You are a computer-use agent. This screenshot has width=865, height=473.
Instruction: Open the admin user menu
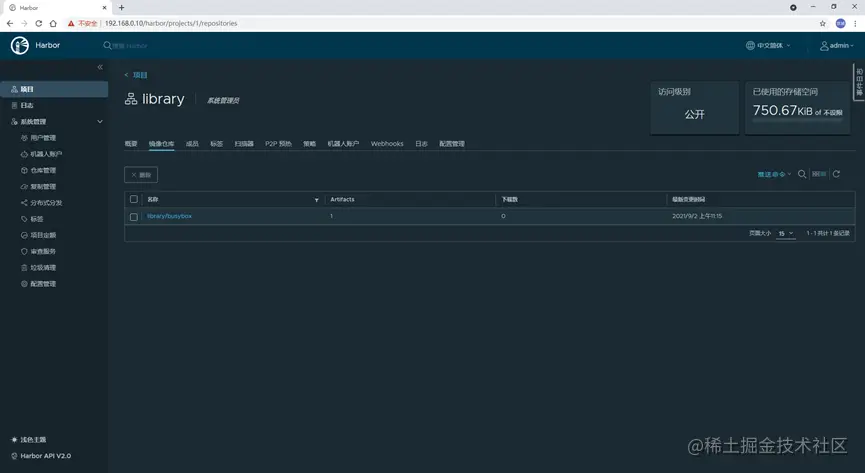(837, 45)
